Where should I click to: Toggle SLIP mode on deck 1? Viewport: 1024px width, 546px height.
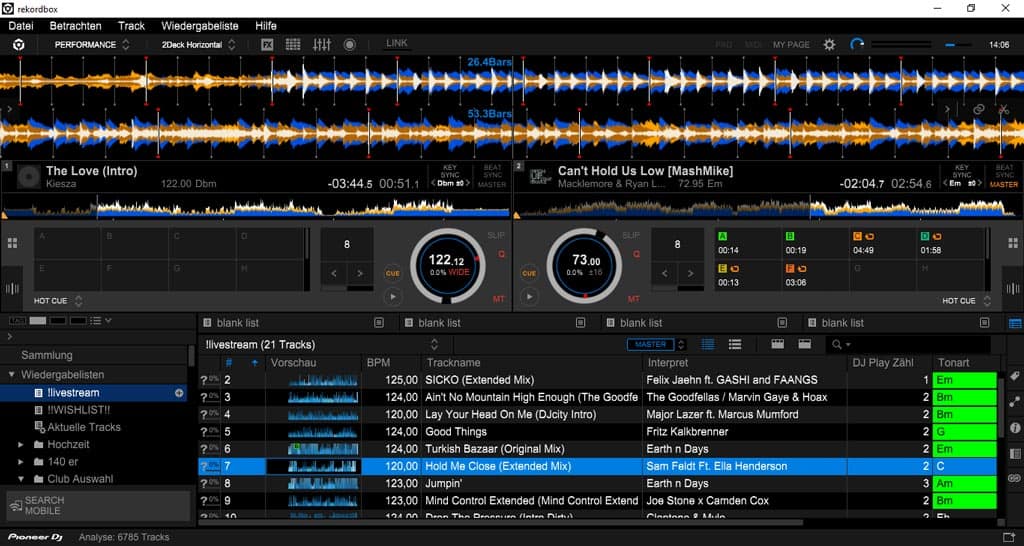496,235
